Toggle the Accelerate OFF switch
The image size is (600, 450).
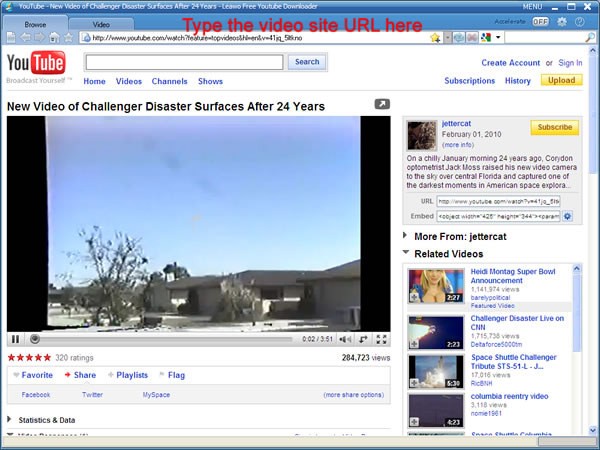coord(540,22)
